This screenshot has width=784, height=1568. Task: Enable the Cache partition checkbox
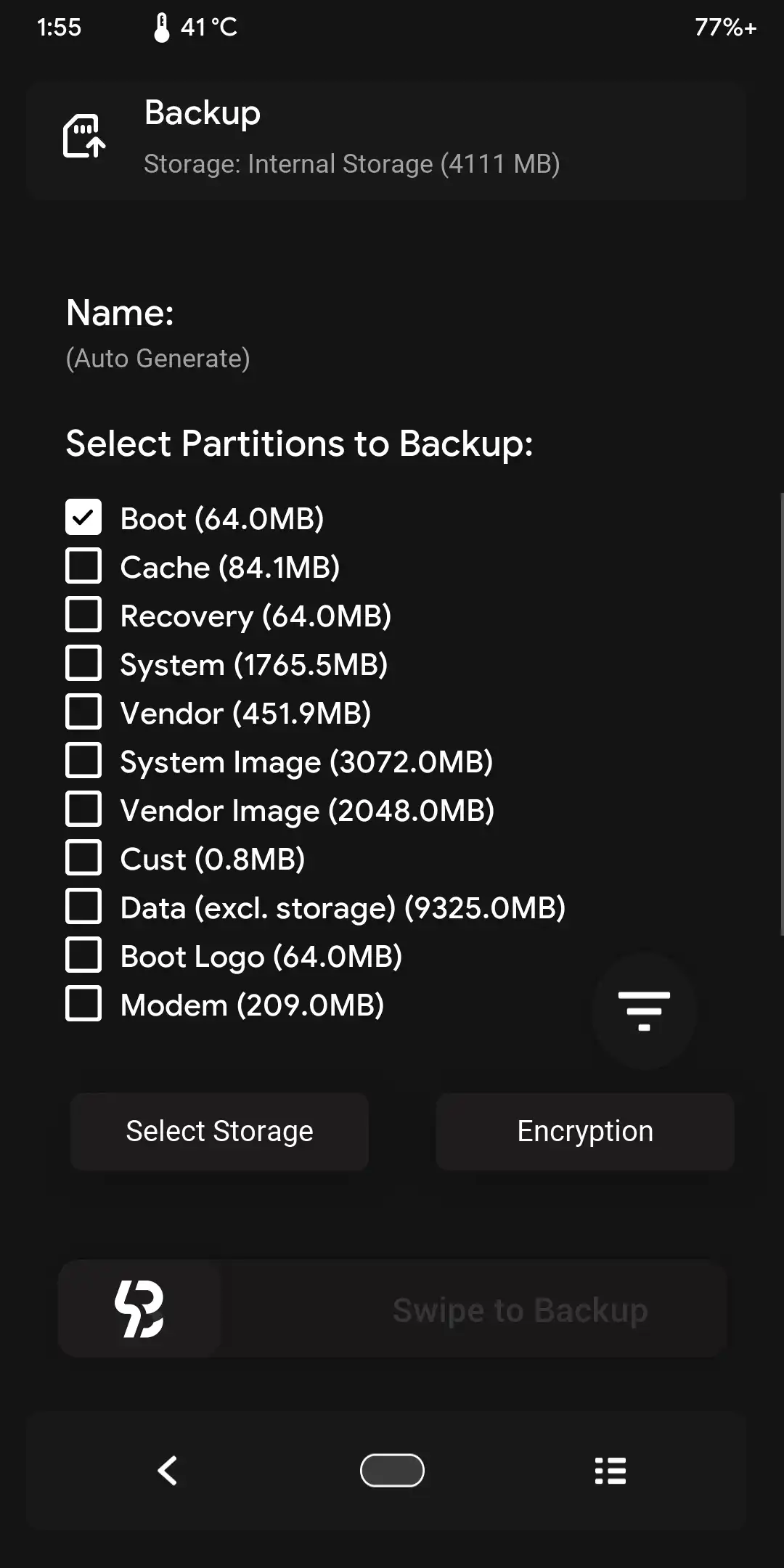pos(83,566)
